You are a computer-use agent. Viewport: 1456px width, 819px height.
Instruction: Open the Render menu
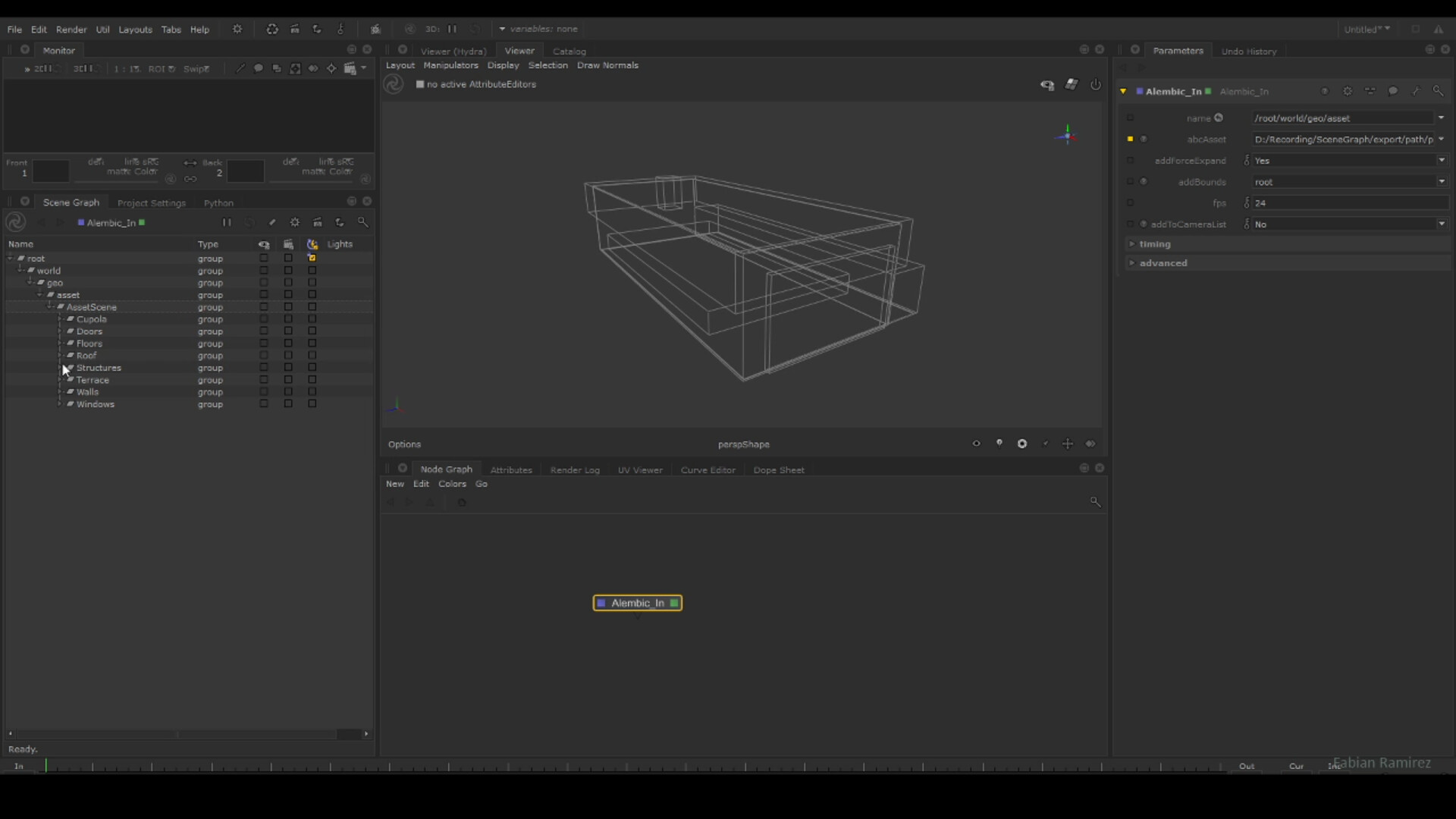(x=72, y=30)
